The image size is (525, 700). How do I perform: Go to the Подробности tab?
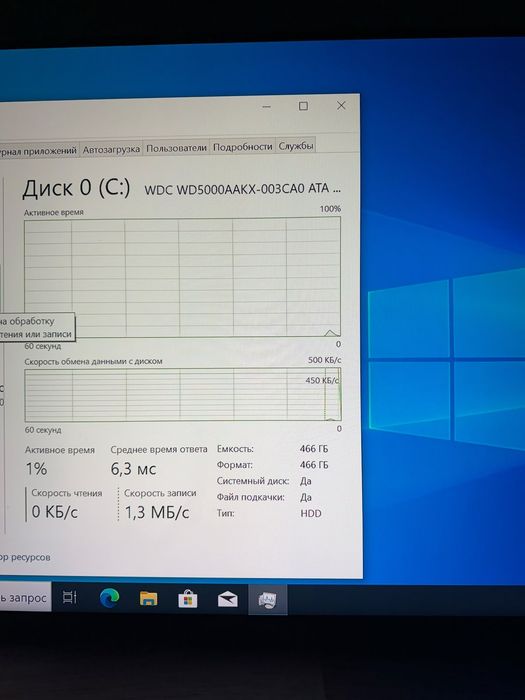coord(242,146)
